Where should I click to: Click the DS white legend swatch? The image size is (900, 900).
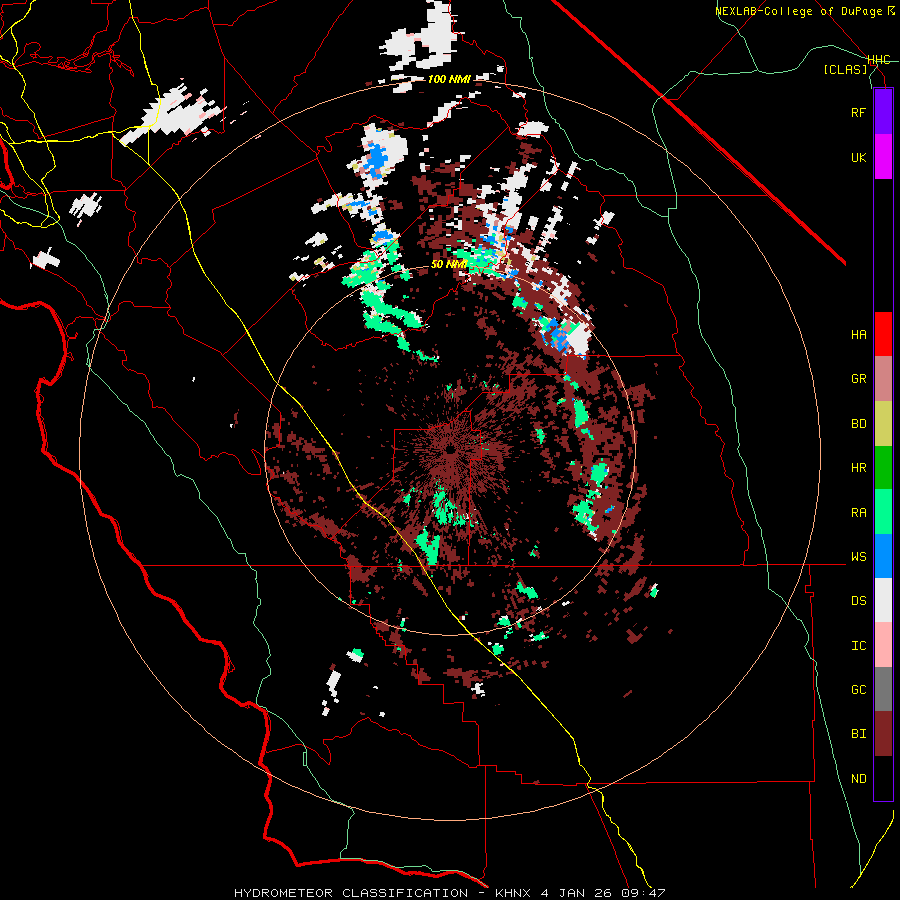pos(883,600)
